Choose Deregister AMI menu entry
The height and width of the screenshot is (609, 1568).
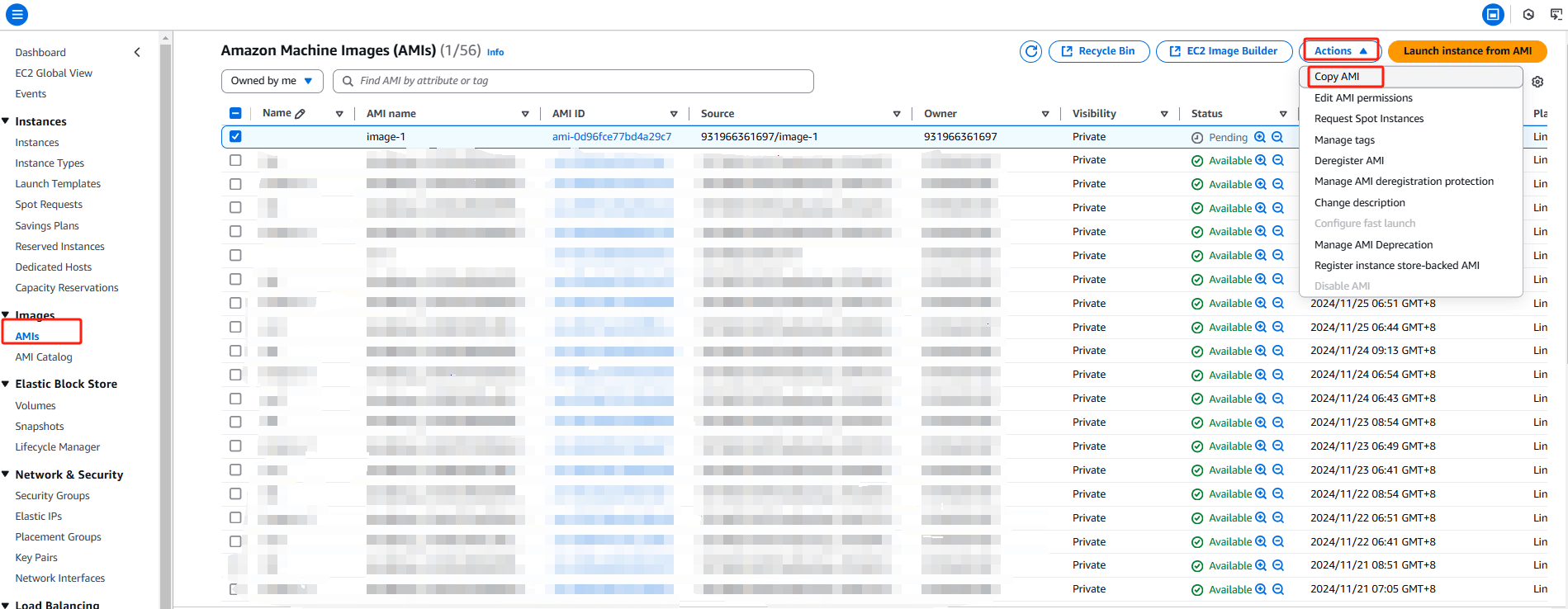pos(1411,160)
